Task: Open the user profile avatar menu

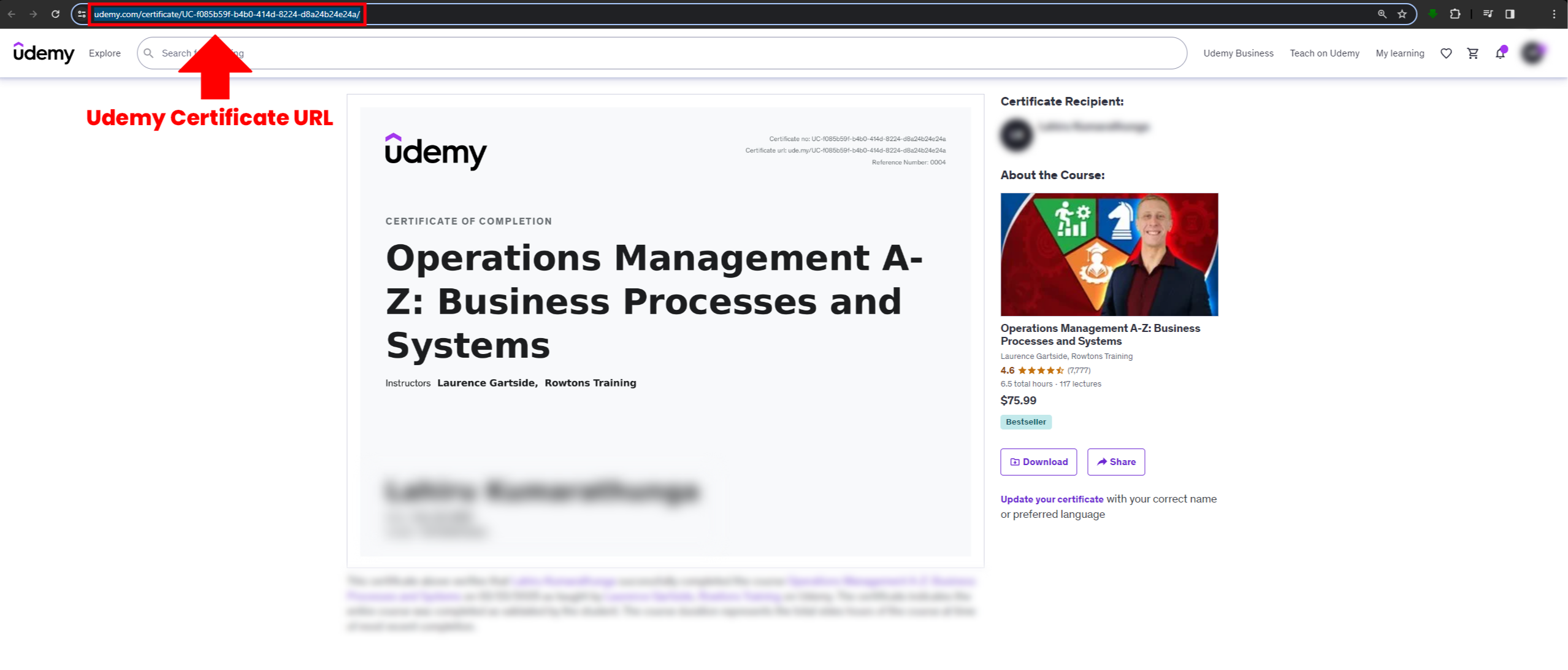Action: pos(1532,53)
